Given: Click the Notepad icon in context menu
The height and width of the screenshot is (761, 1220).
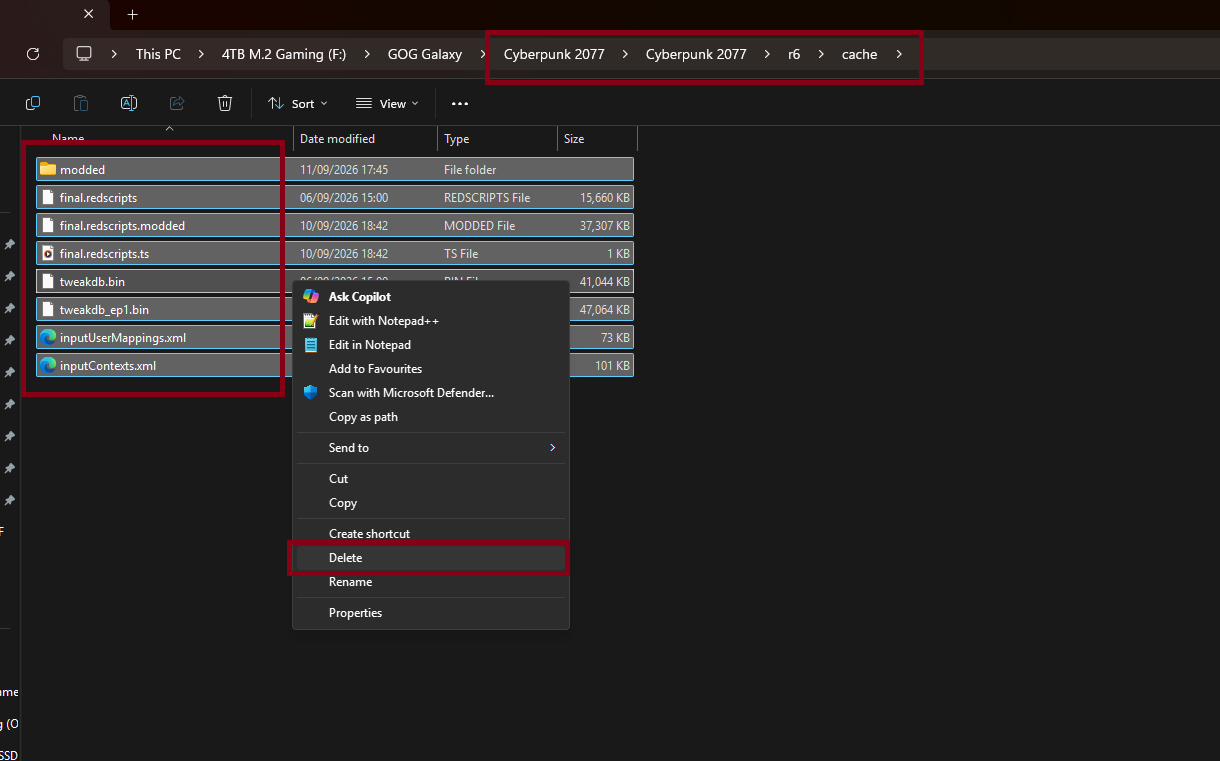Looking at the screenshot, I should tap(311, 345).
